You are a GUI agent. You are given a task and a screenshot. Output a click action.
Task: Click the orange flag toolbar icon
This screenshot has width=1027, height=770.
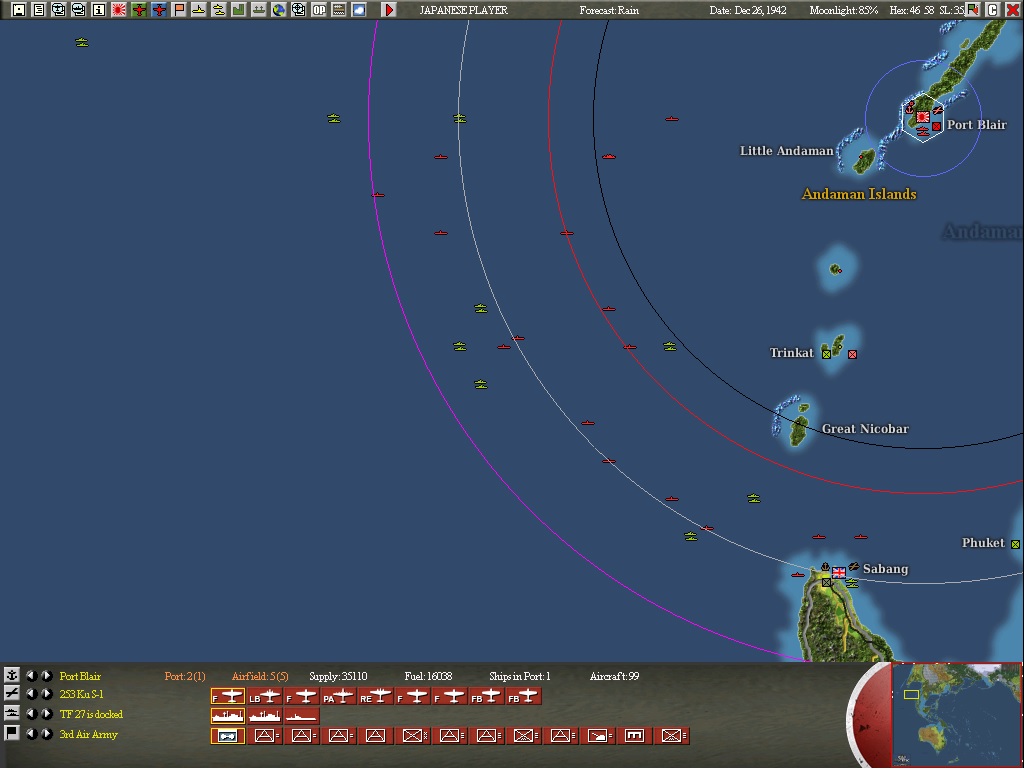click(179, 10)
